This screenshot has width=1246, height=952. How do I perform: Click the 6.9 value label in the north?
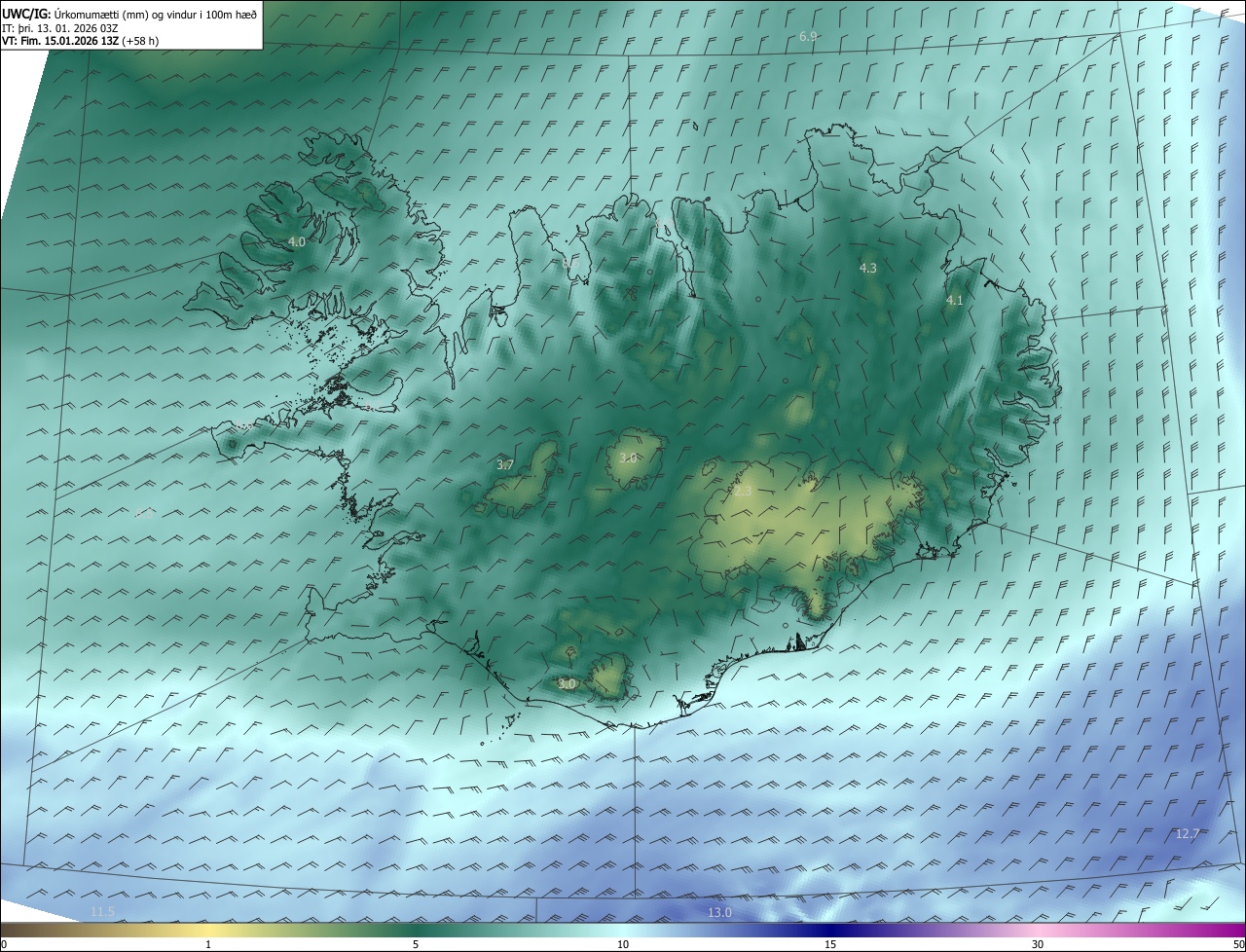pyautogui.click(x=808, y=36)
